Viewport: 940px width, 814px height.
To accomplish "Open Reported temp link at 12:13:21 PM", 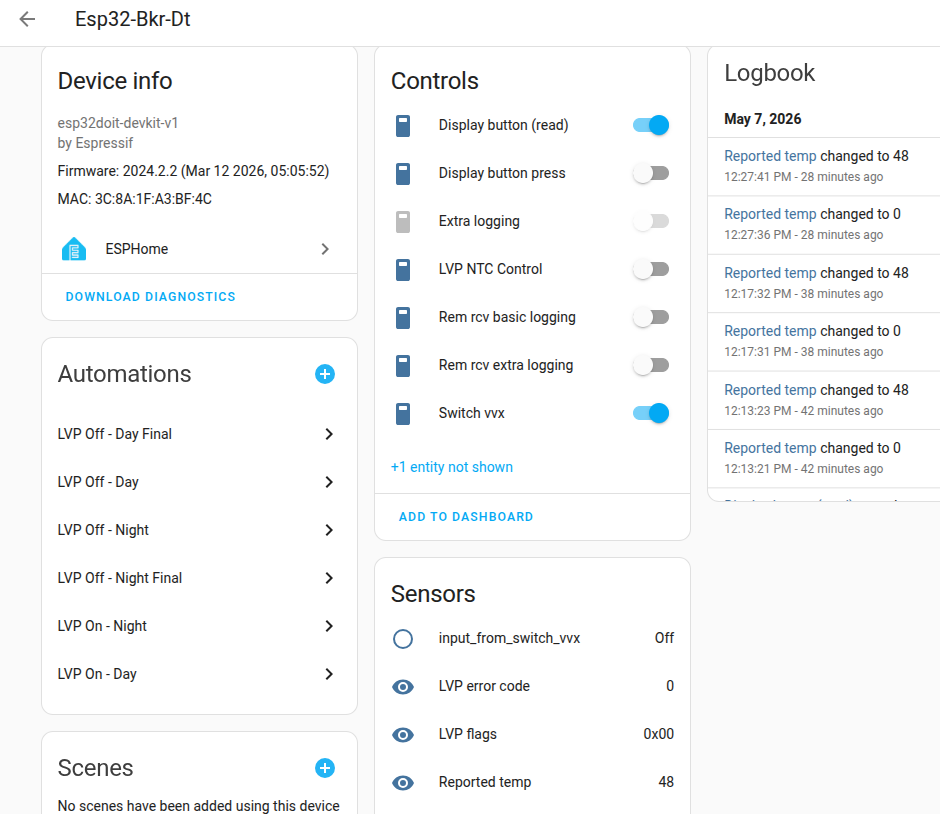I will tap(770, 448).
